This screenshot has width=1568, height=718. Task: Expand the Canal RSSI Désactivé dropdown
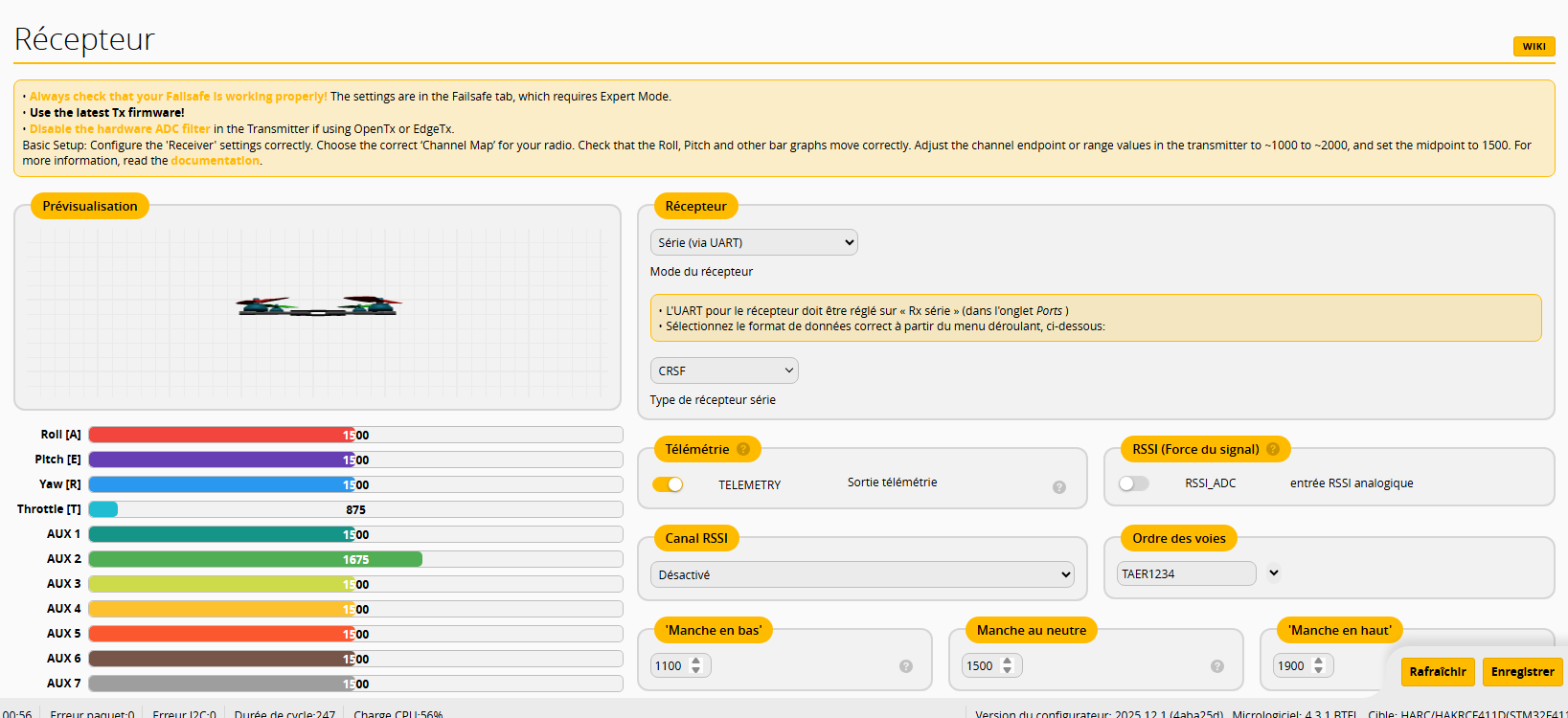coord(862,574)
